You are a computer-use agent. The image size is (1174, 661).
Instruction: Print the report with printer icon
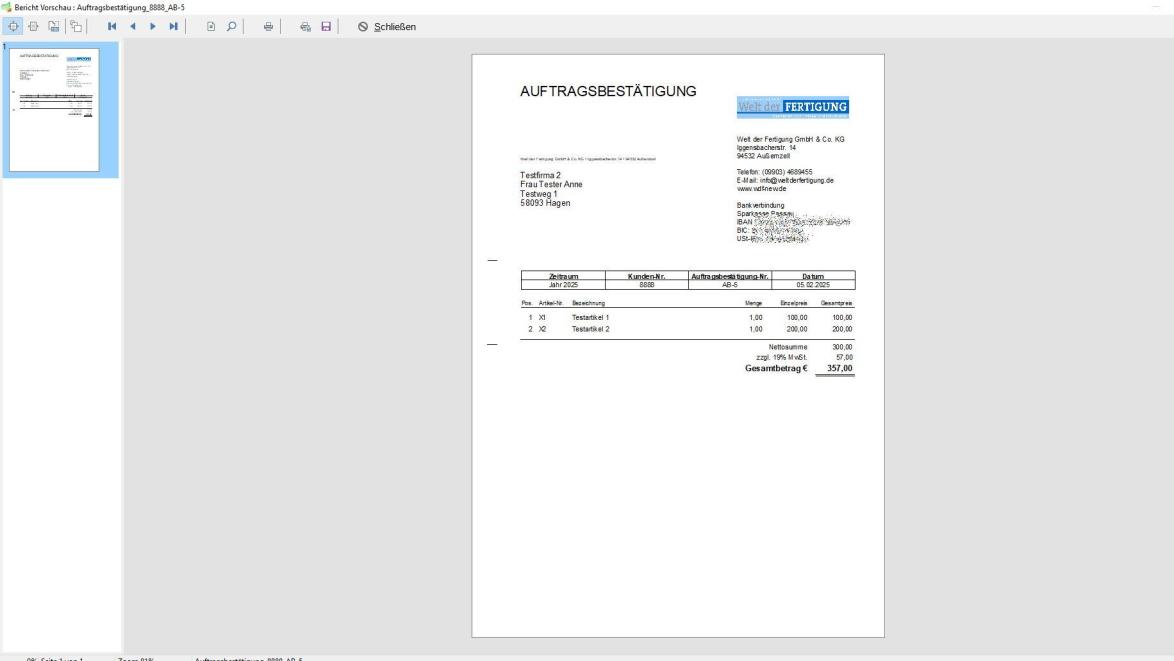[x=268, y=26]
